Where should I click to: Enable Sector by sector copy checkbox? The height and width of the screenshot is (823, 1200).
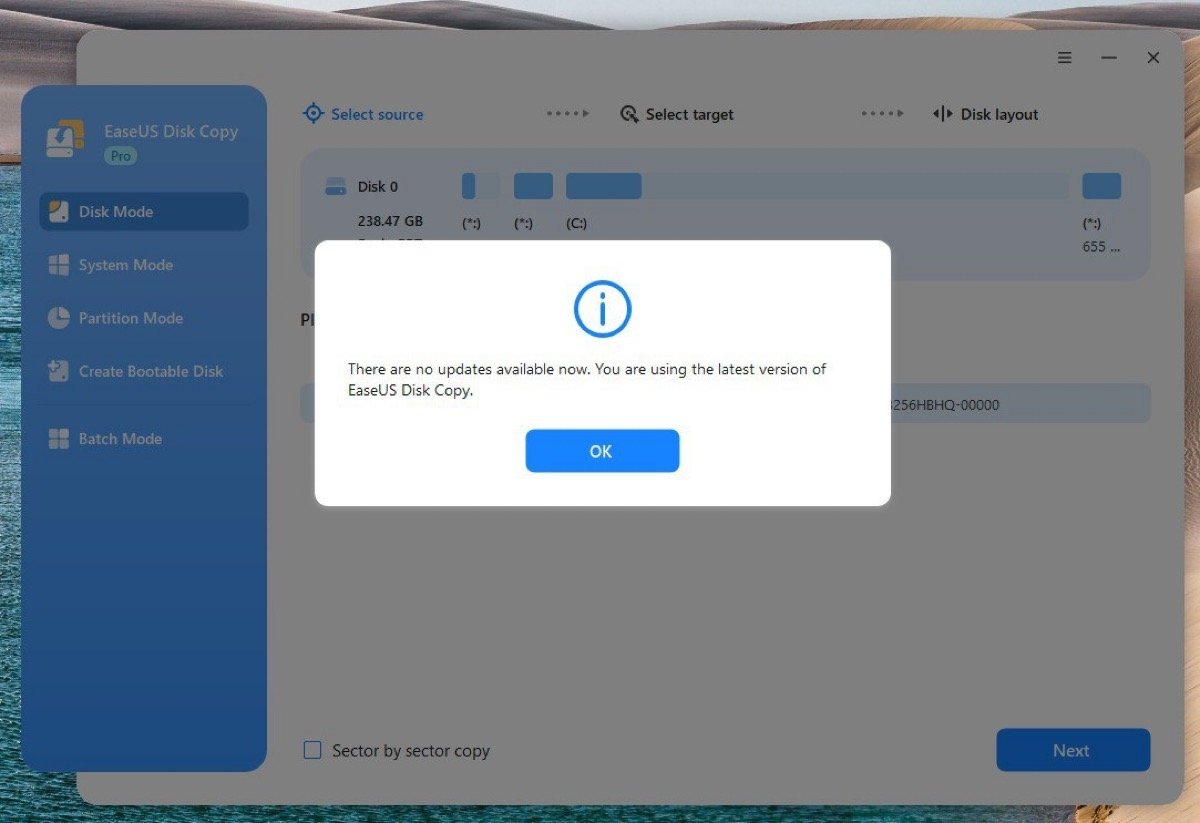(313, 750)
